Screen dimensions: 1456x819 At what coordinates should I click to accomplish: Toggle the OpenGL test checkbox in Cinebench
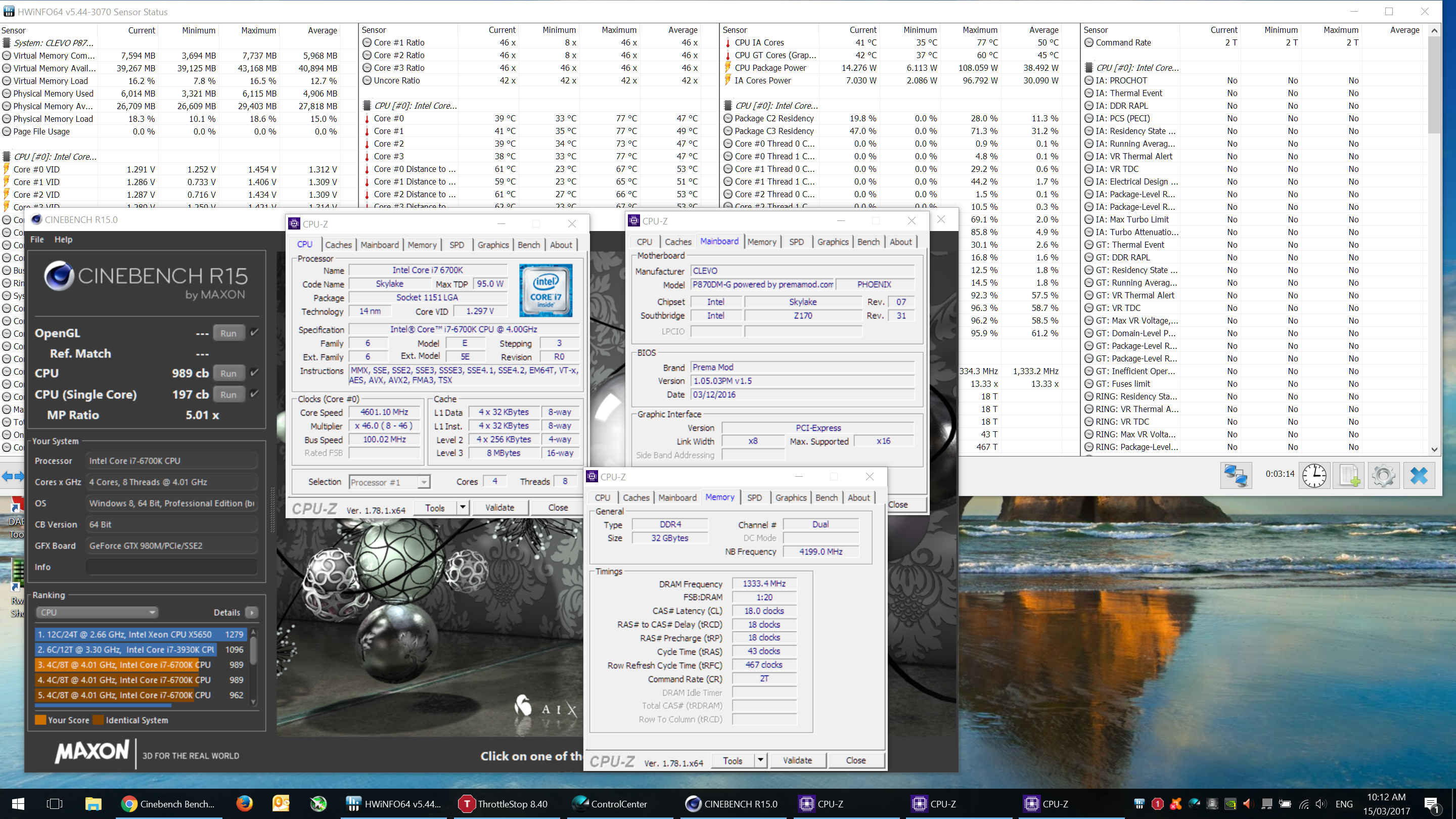(254, 332)
